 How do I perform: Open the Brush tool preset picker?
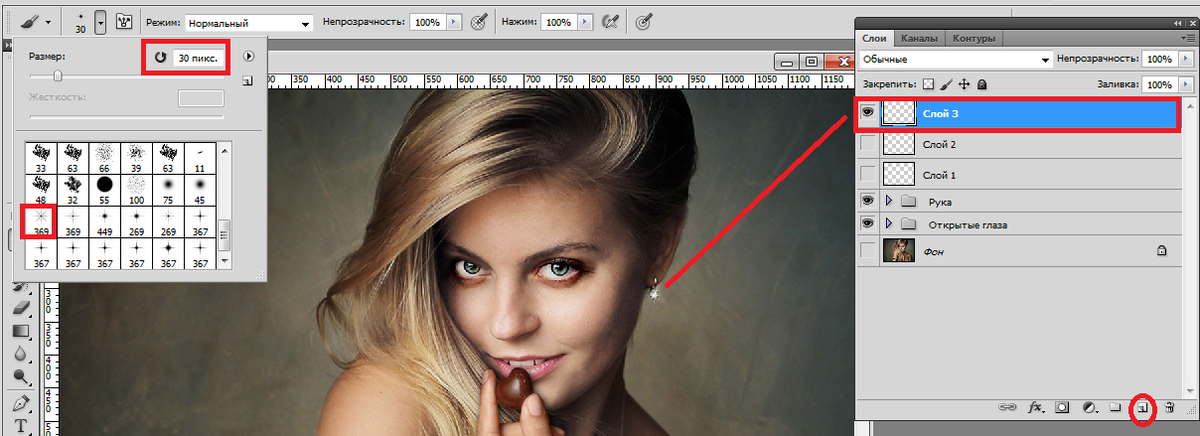(x=34, y=21)
